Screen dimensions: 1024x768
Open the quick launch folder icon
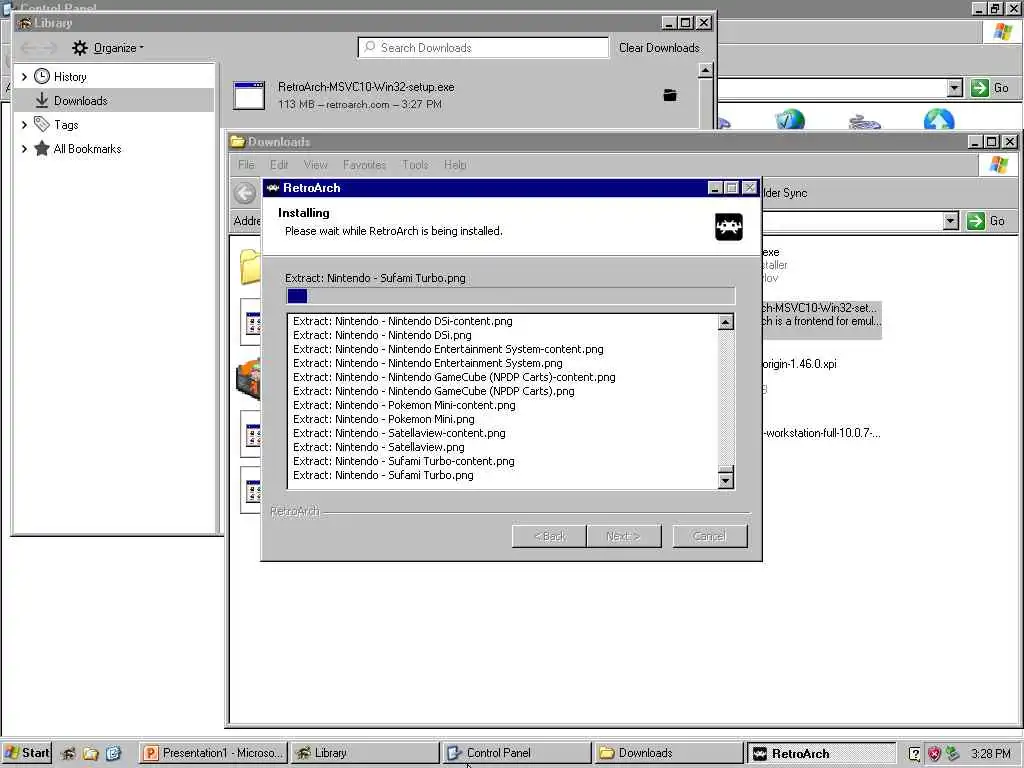point(90,754)
